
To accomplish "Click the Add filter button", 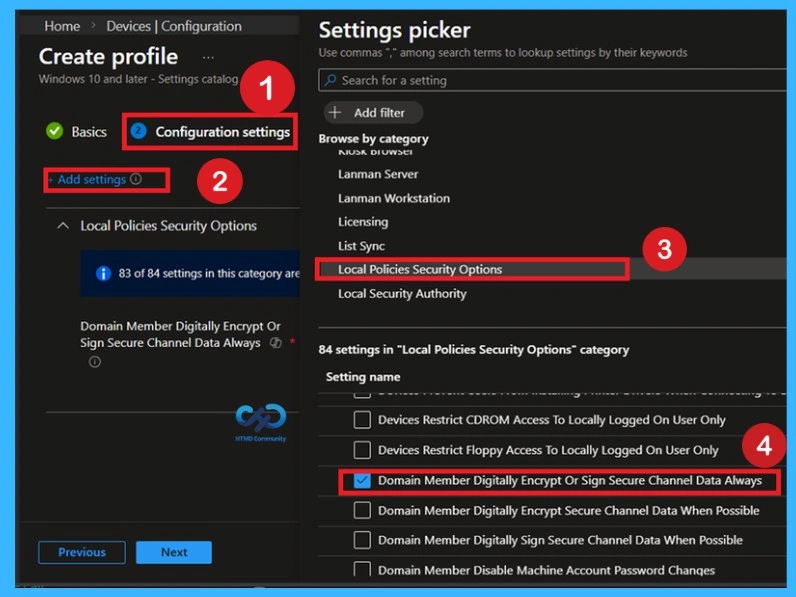I will point(373,112).
